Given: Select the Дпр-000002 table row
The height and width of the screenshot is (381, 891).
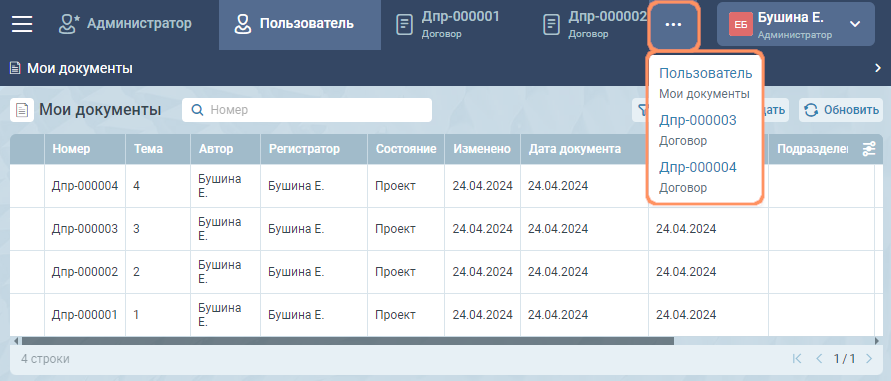Looking at the screenshot, I should click(442, 272).
